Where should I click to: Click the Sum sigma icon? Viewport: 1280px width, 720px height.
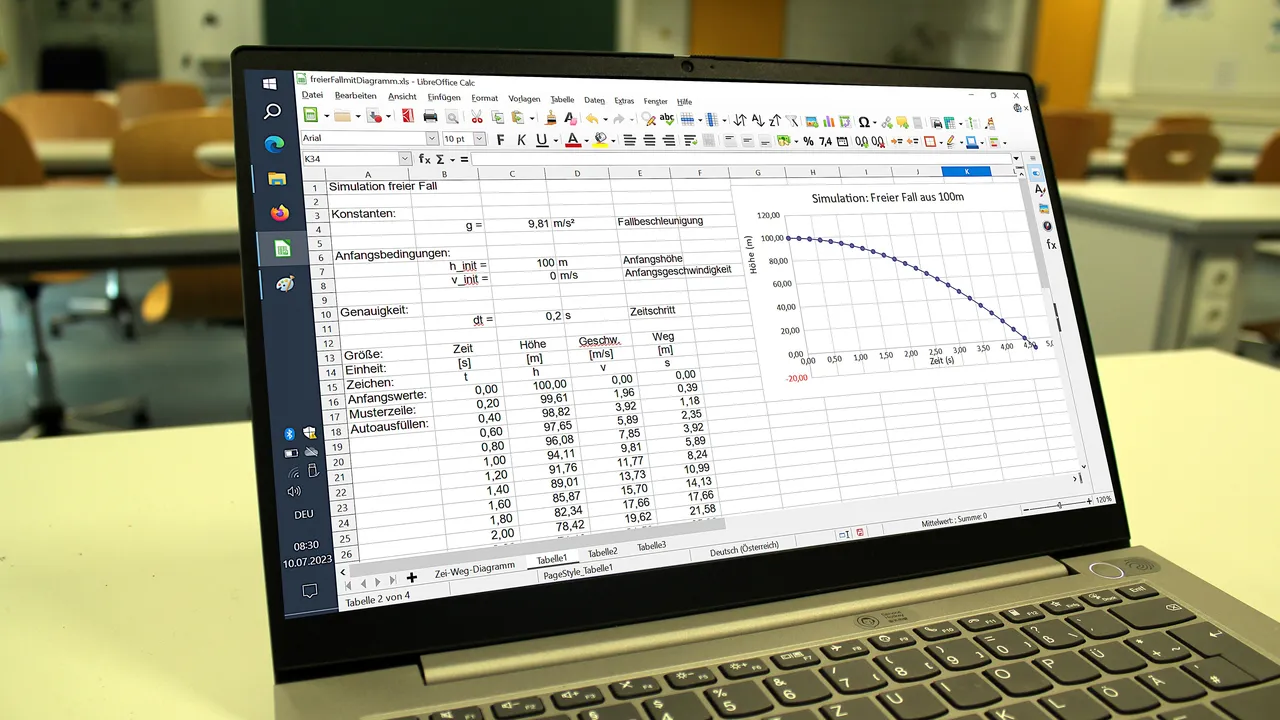(x=440, y=159)
